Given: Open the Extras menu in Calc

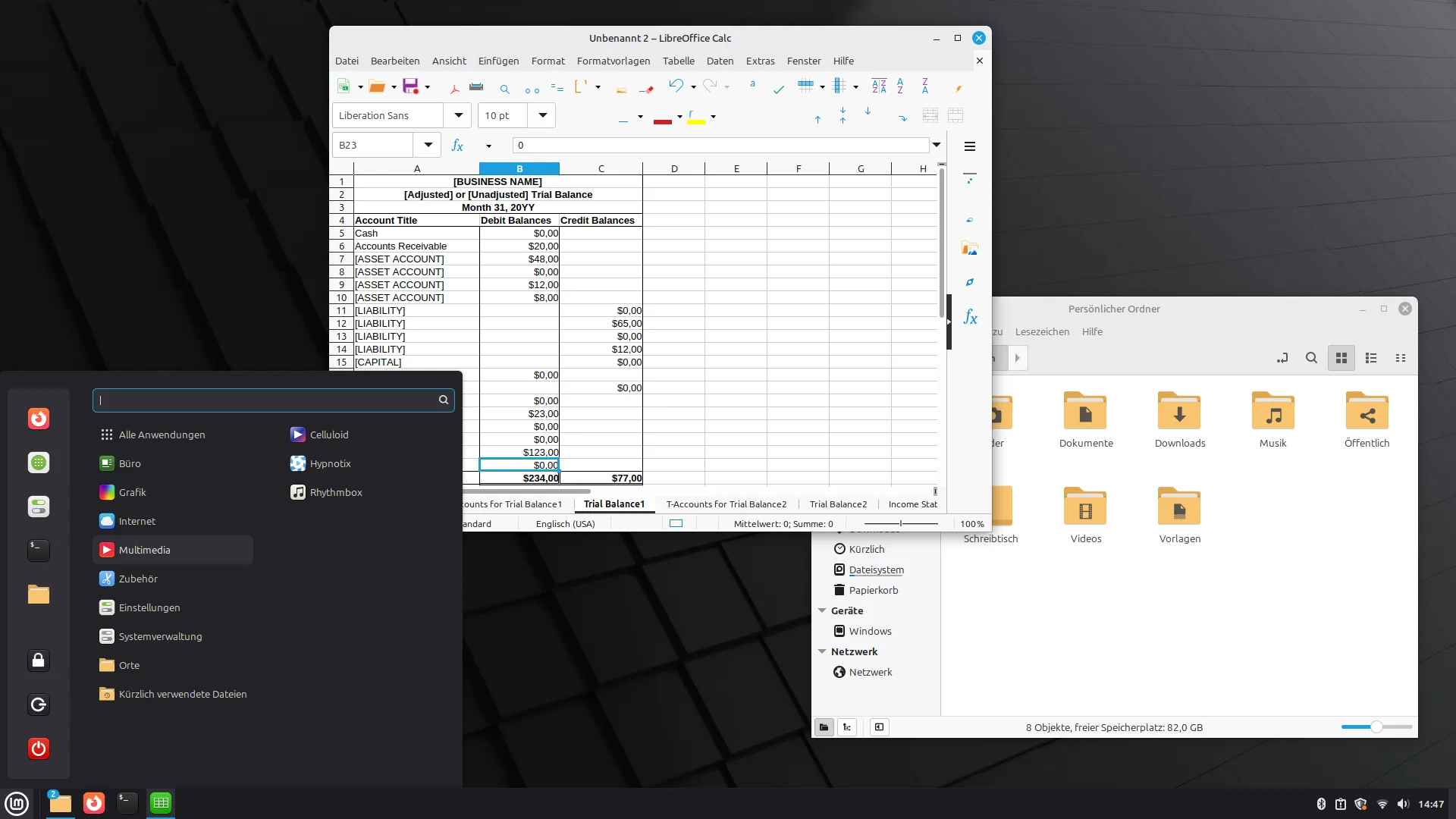Looking at the screenshot, I should pos(760,61).
